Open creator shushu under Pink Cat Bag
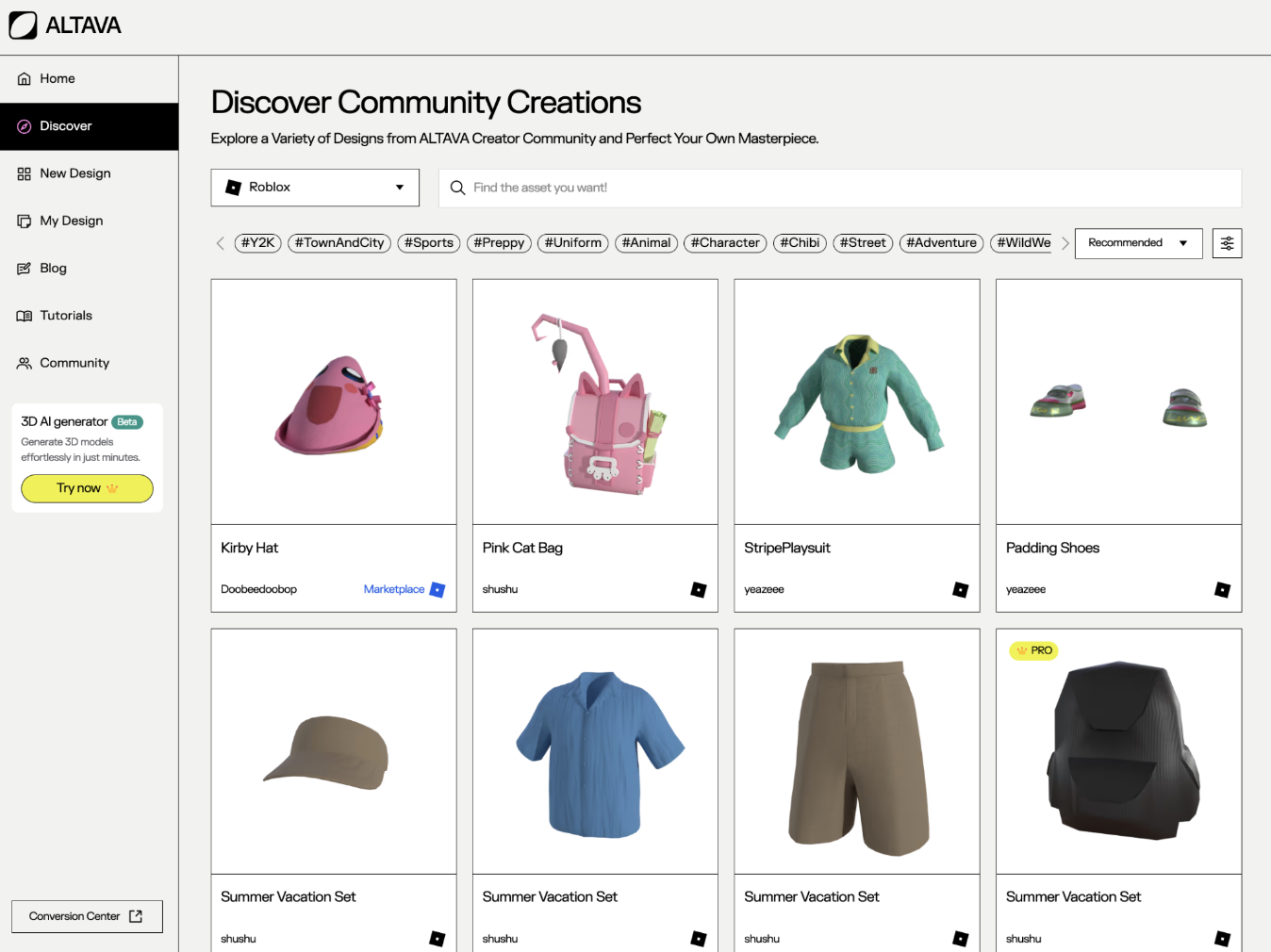This screenshot has width=1271, height=952. (x=501, y=590)
